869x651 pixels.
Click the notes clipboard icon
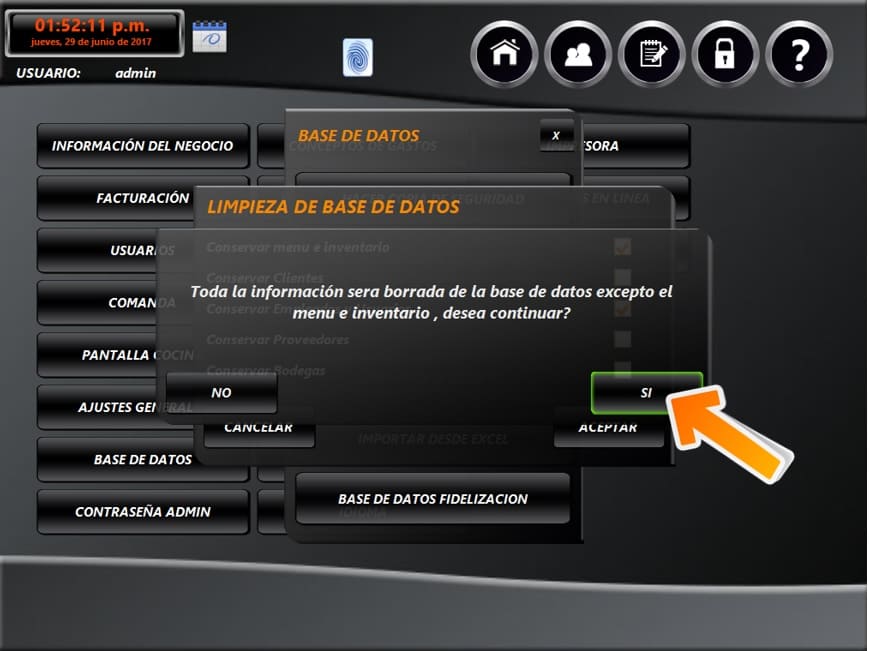click(652, 54)
